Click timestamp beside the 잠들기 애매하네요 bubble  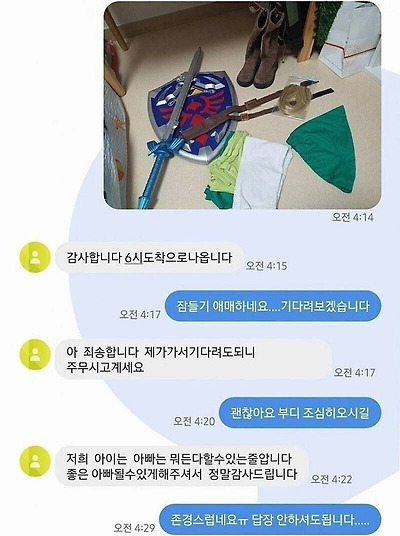(140, 314)
